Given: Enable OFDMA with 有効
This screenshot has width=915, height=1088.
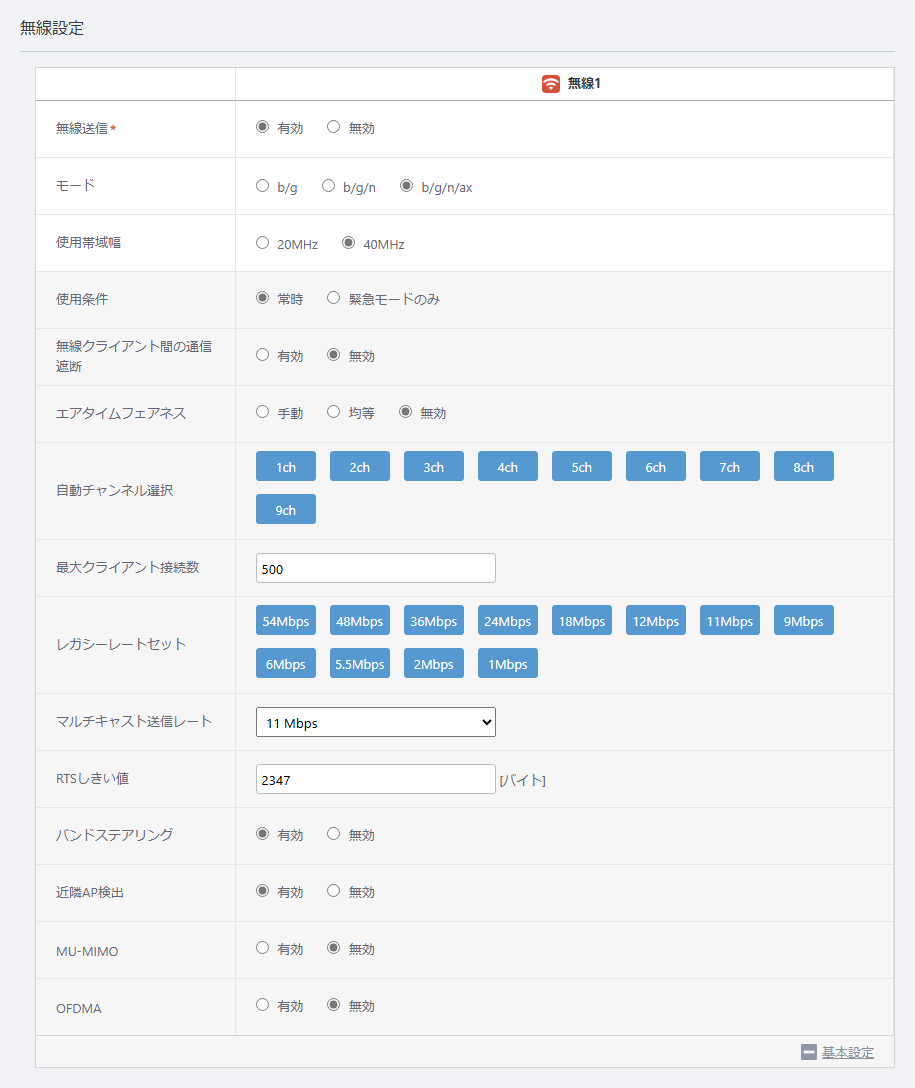Looking at the screenshot, I should click(x=262, y=1004).
